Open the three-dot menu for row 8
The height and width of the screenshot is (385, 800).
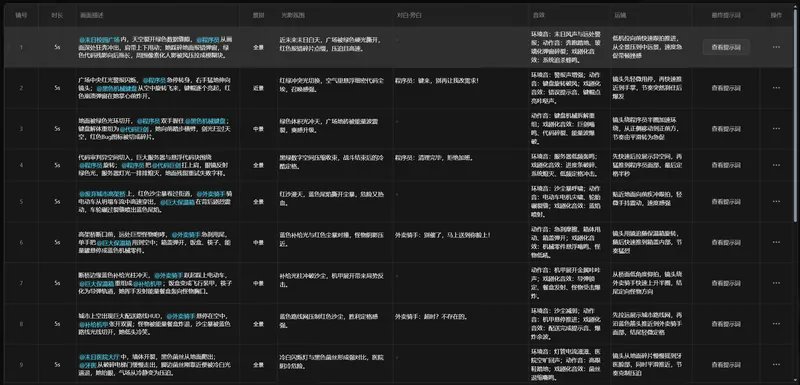tap(776, 324)
